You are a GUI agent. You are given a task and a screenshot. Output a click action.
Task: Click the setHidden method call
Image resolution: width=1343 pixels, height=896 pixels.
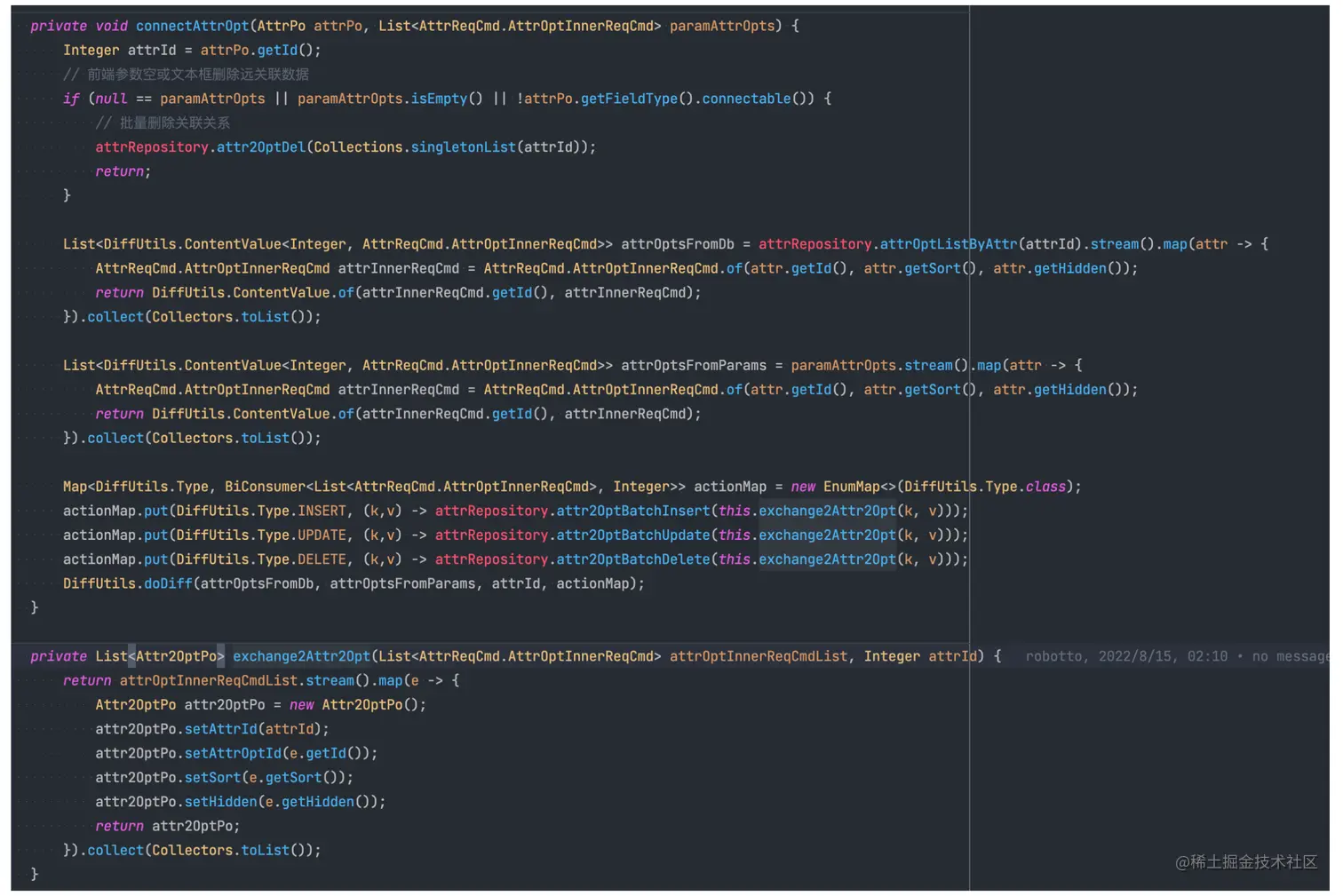click(221, 802)
